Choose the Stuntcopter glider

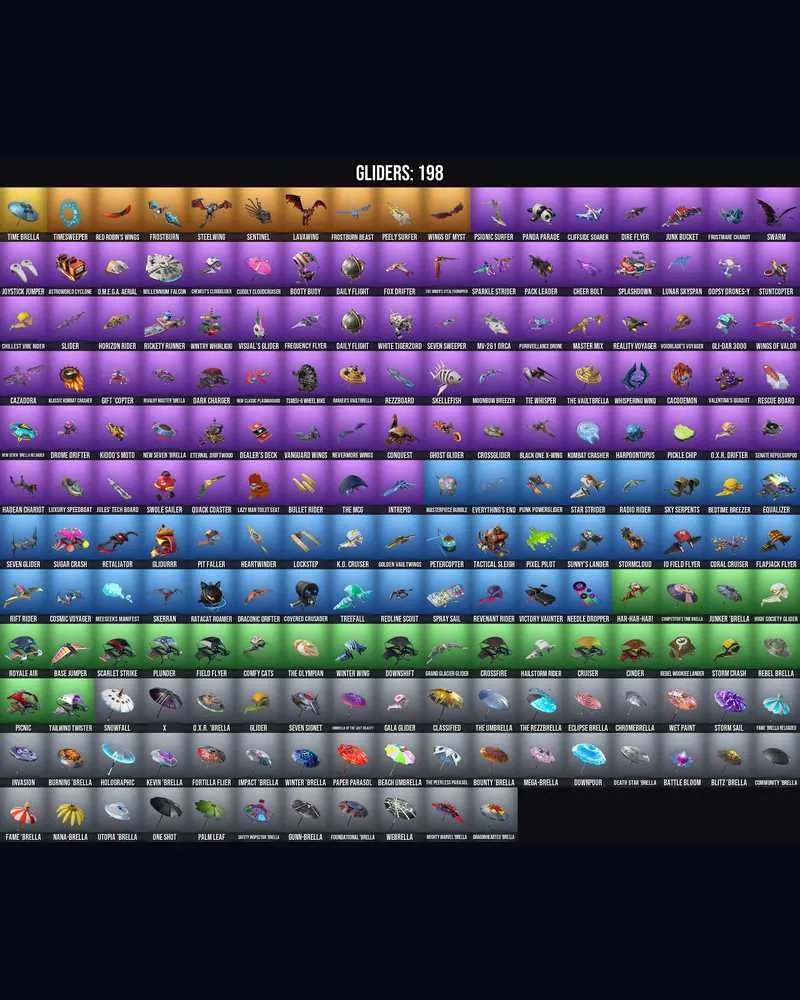pyautogui.click(x=776, y=269)
